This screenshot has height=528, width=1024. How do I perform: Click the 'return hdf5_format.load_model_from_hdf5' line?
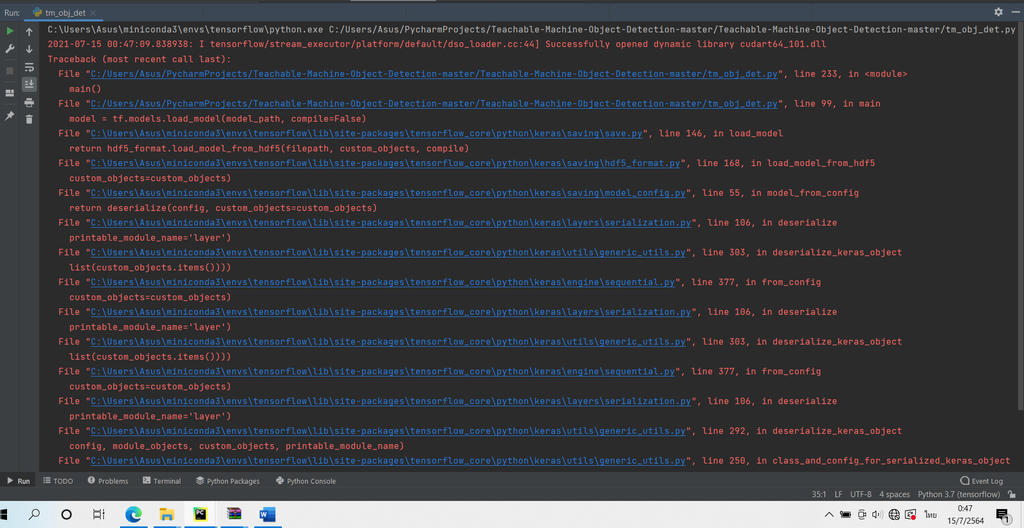pos(268,148)
